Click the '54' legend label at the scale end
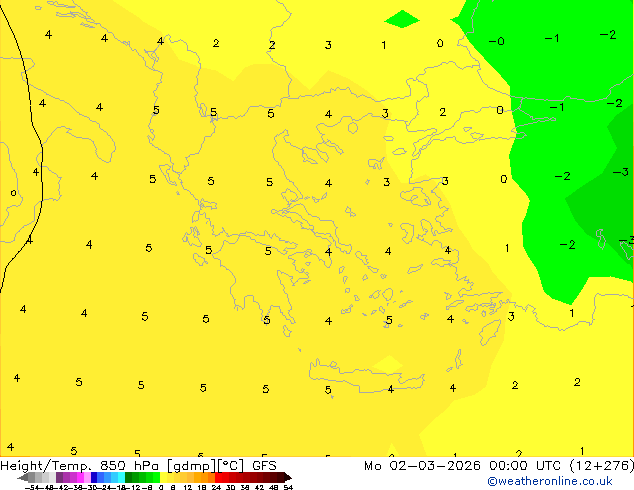634x490 pixels. tap(288, 487)
